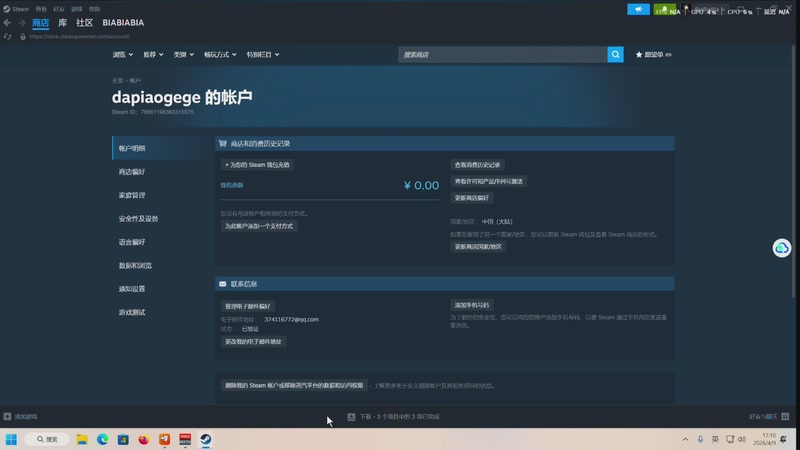Image resolution: width=800 pixels, height=450 pixels.
Task: Open the Steam menu in the top menu bar
Action: coord(20,9)
